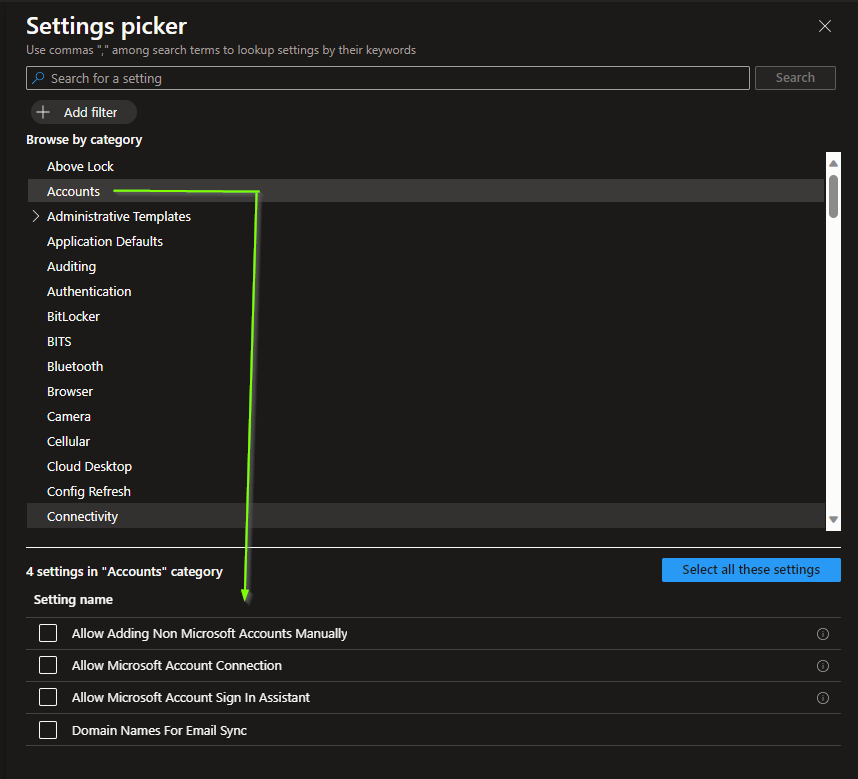Click the info icon for Allow Adding Non Microsoft Accounts Manually
Image resolution: width=858 pixels, height=779 pixels.
coord(823,634)
